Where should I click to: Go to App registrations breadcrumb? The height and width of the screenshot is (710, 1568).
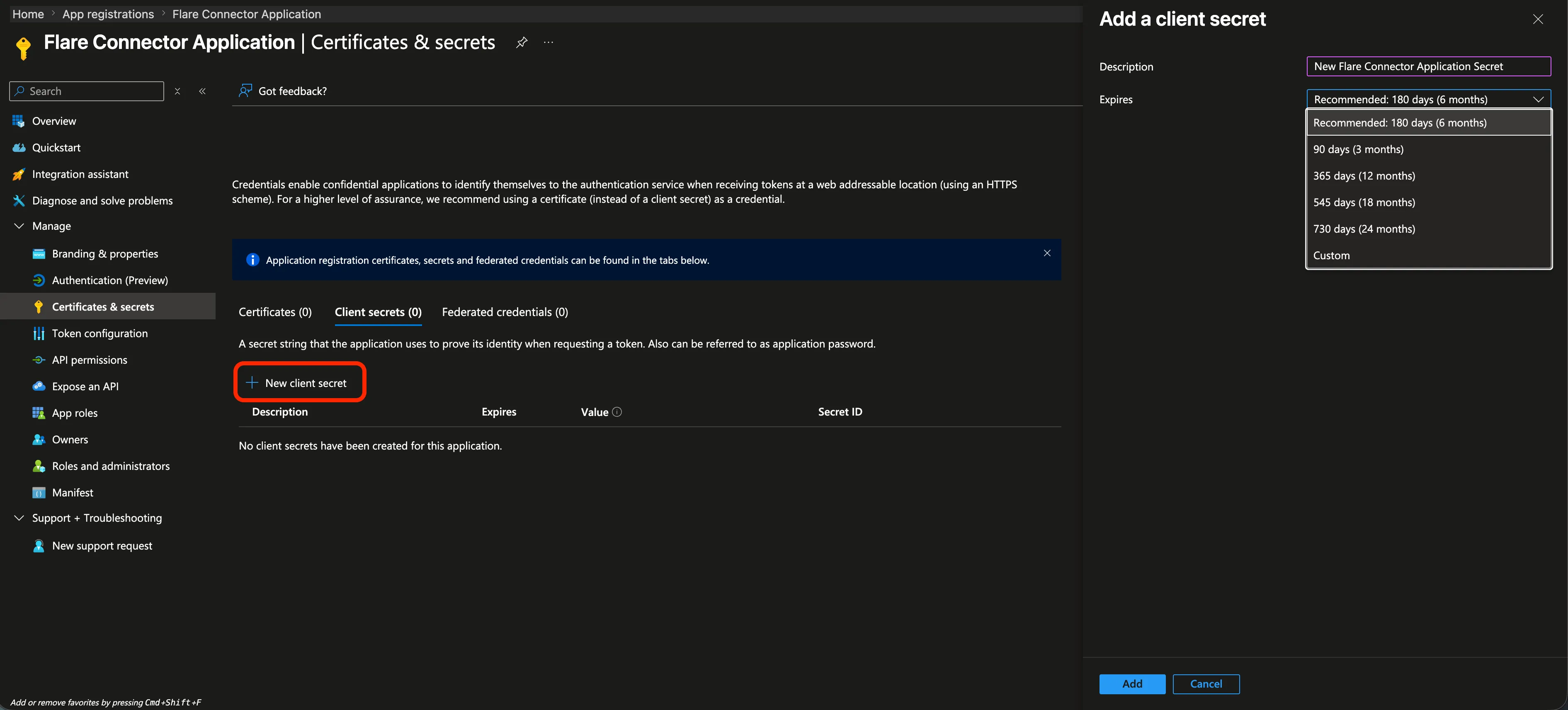[x=108, y=14]
